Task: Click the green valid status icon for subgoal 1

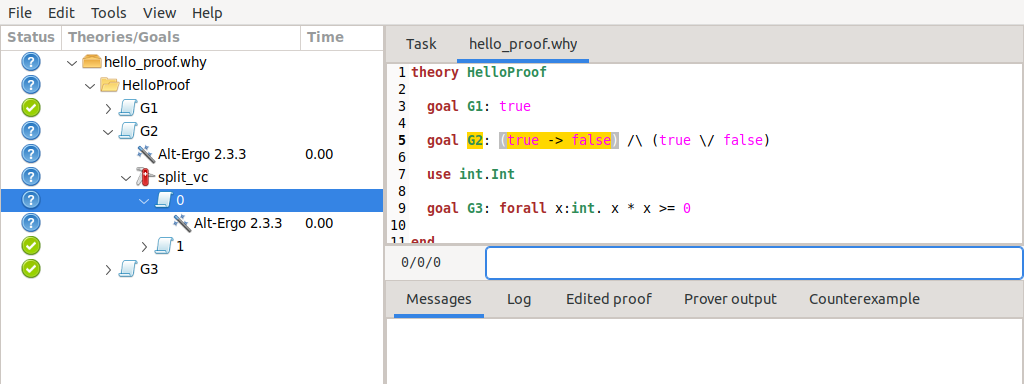Action: point(31,246)
